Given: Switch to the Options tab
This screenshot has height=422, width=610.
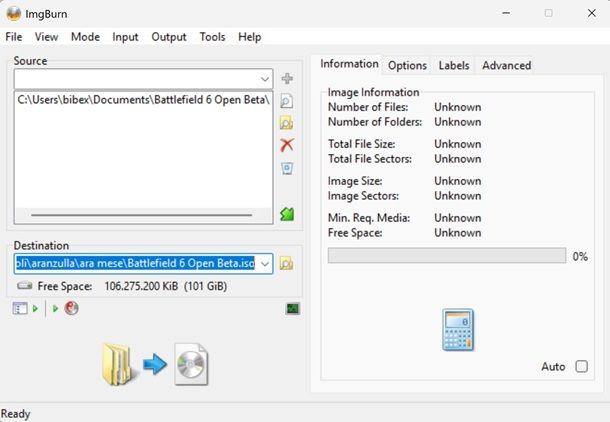Looking at the screenshot, I should (x=407, y=65).
